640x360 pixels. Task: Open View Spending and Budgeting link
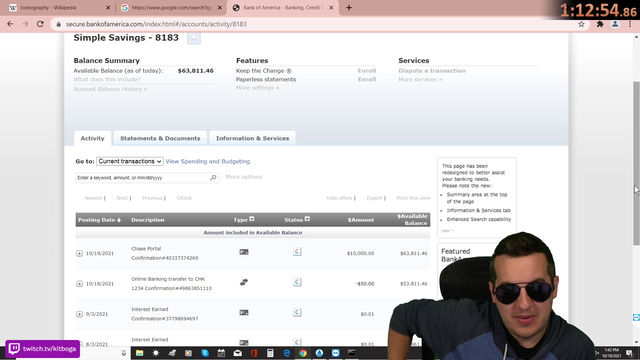pyautogui.click(x=208, y=161)
